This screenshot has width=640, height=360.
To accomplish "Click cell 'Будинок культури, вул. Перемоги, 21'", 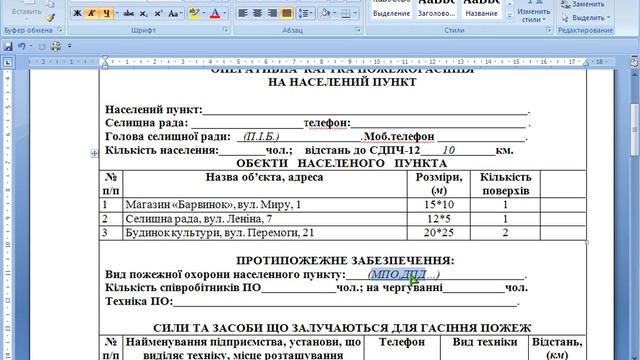I will pyautogui.click(x=265, y=233).
